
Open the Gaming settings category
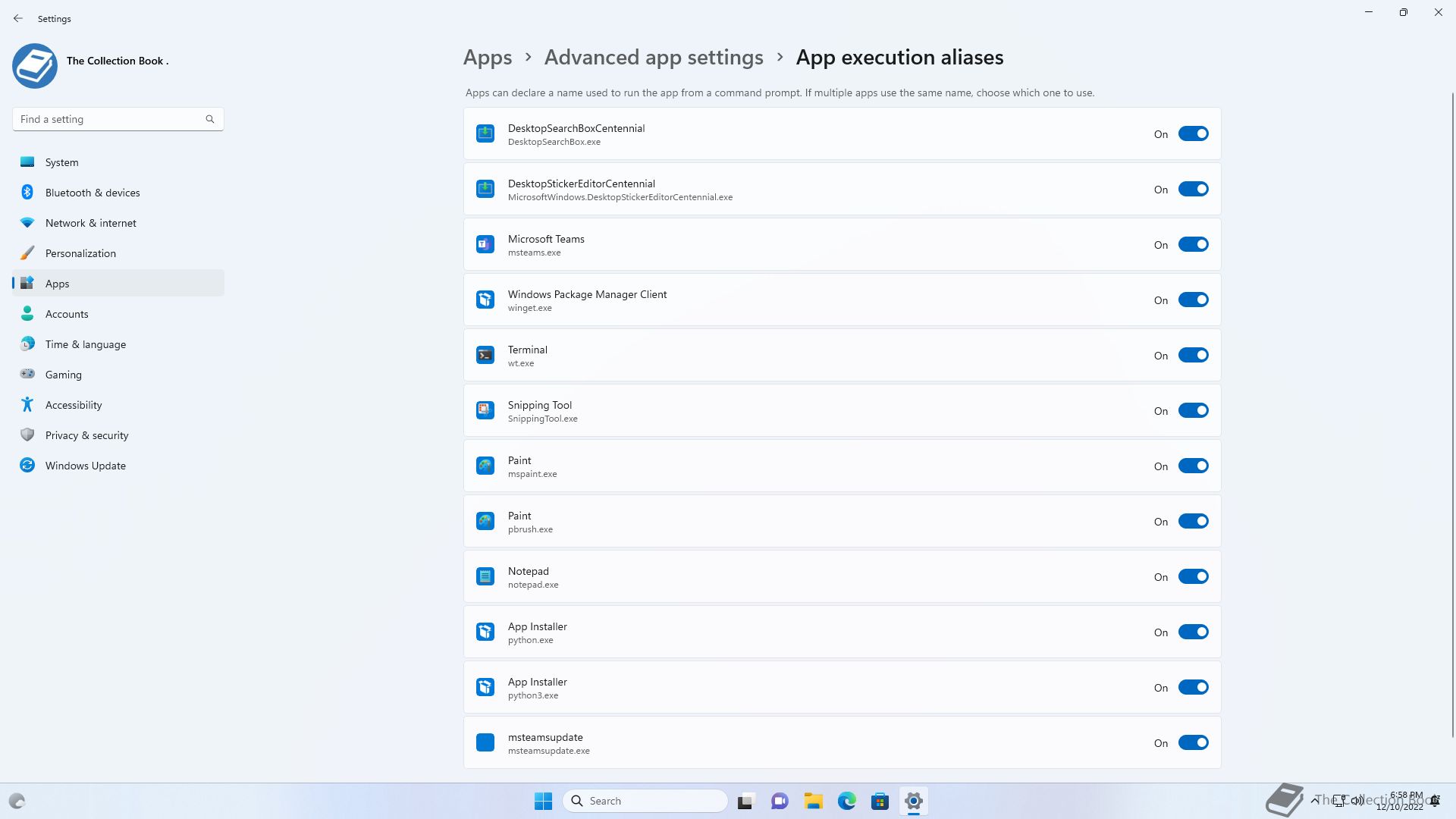click(118, 375)
